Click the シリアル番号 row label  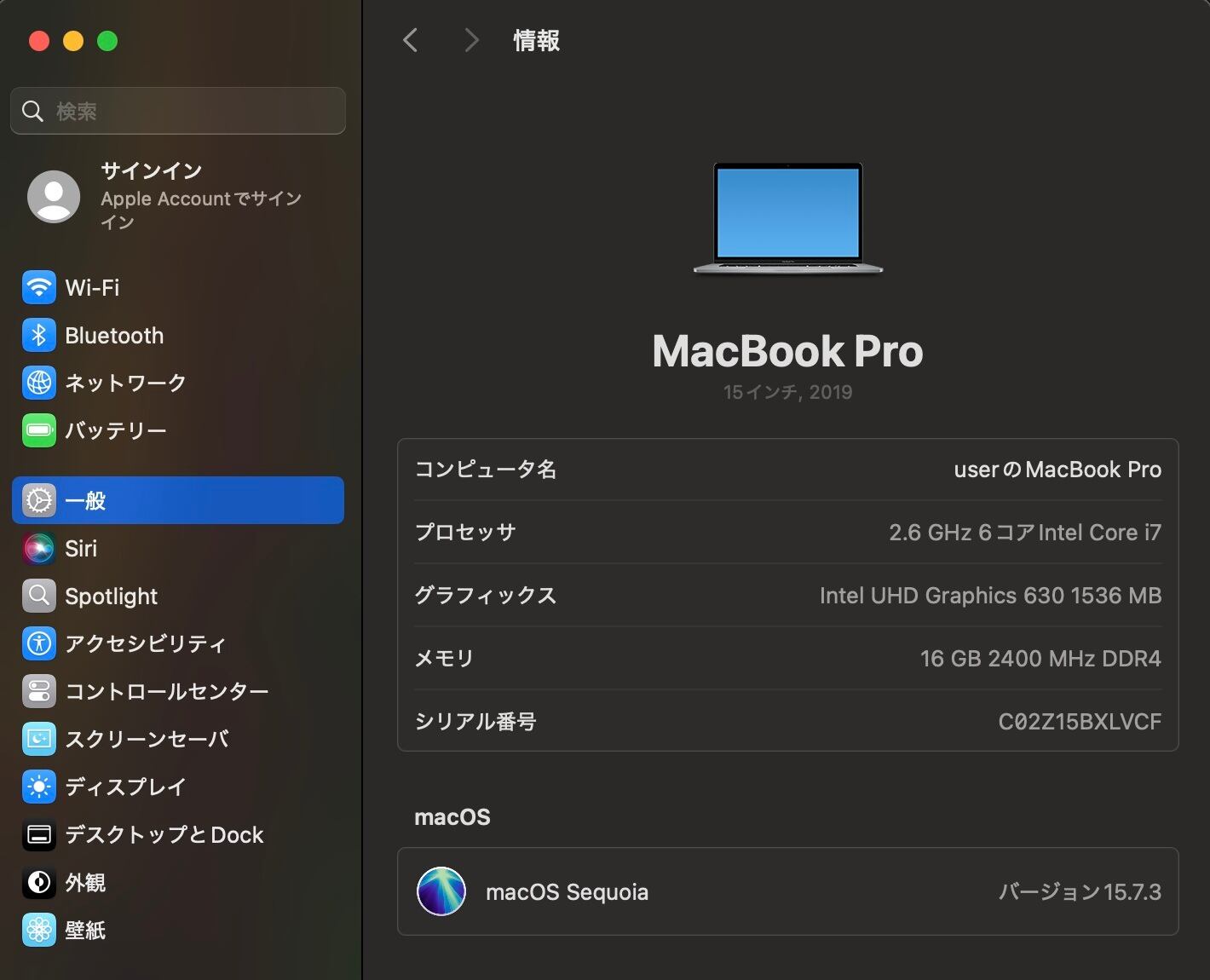[x=475, y=722]
